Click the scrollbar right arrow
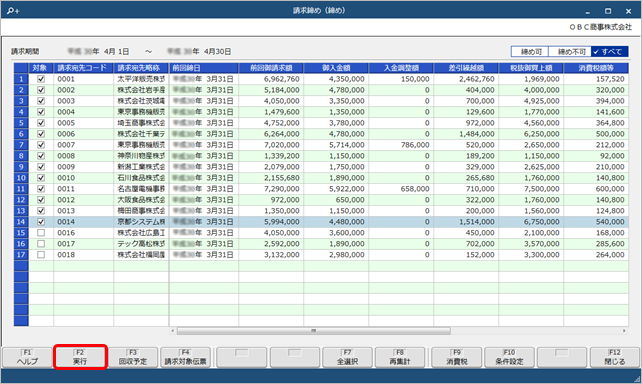 (624, 330)
